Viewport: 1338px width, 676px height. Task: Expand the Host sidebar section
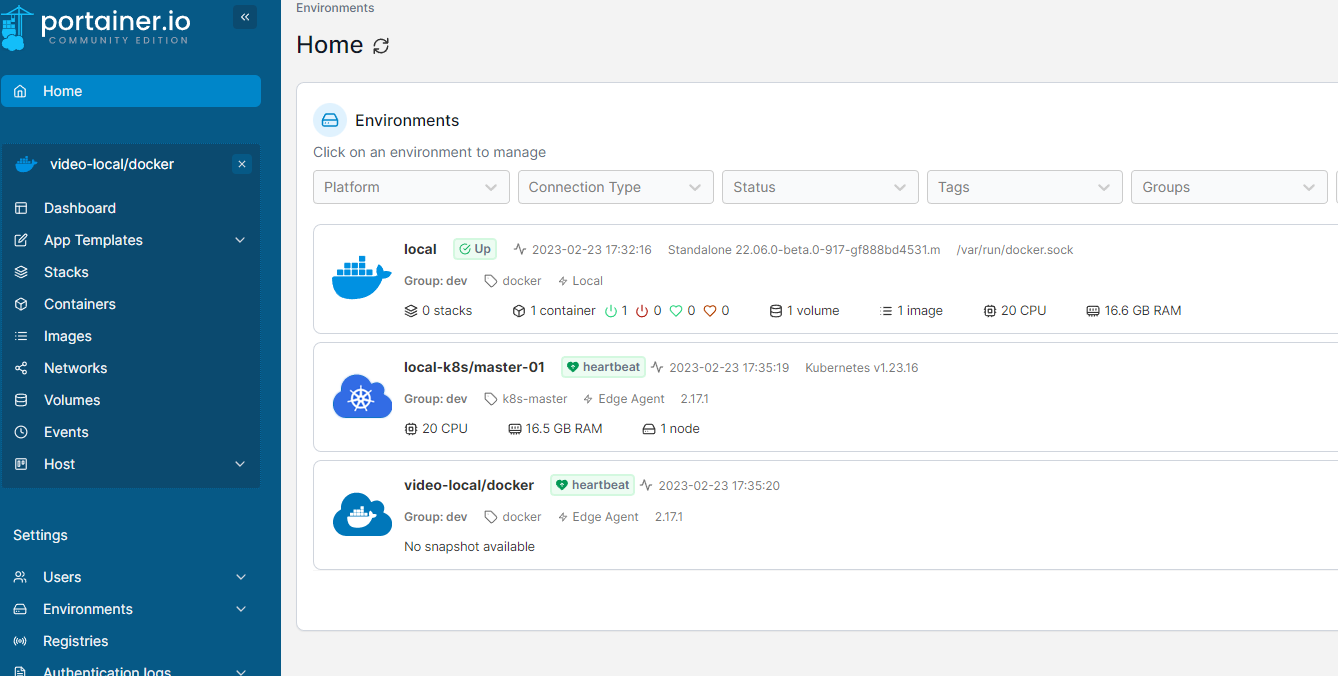point(239,464)
